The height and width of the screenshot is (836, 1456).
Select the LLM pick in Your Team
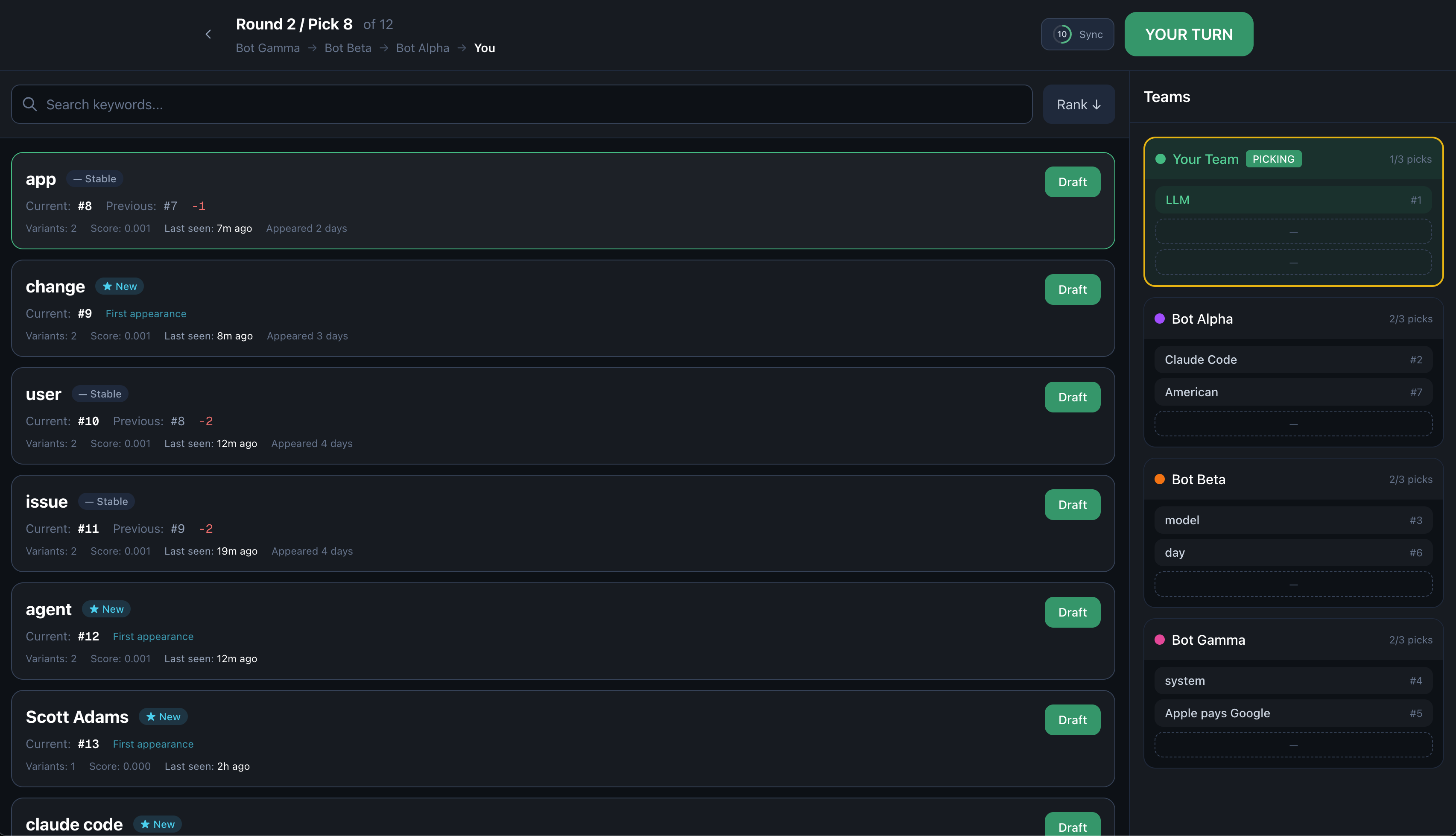coord(1293,200)
